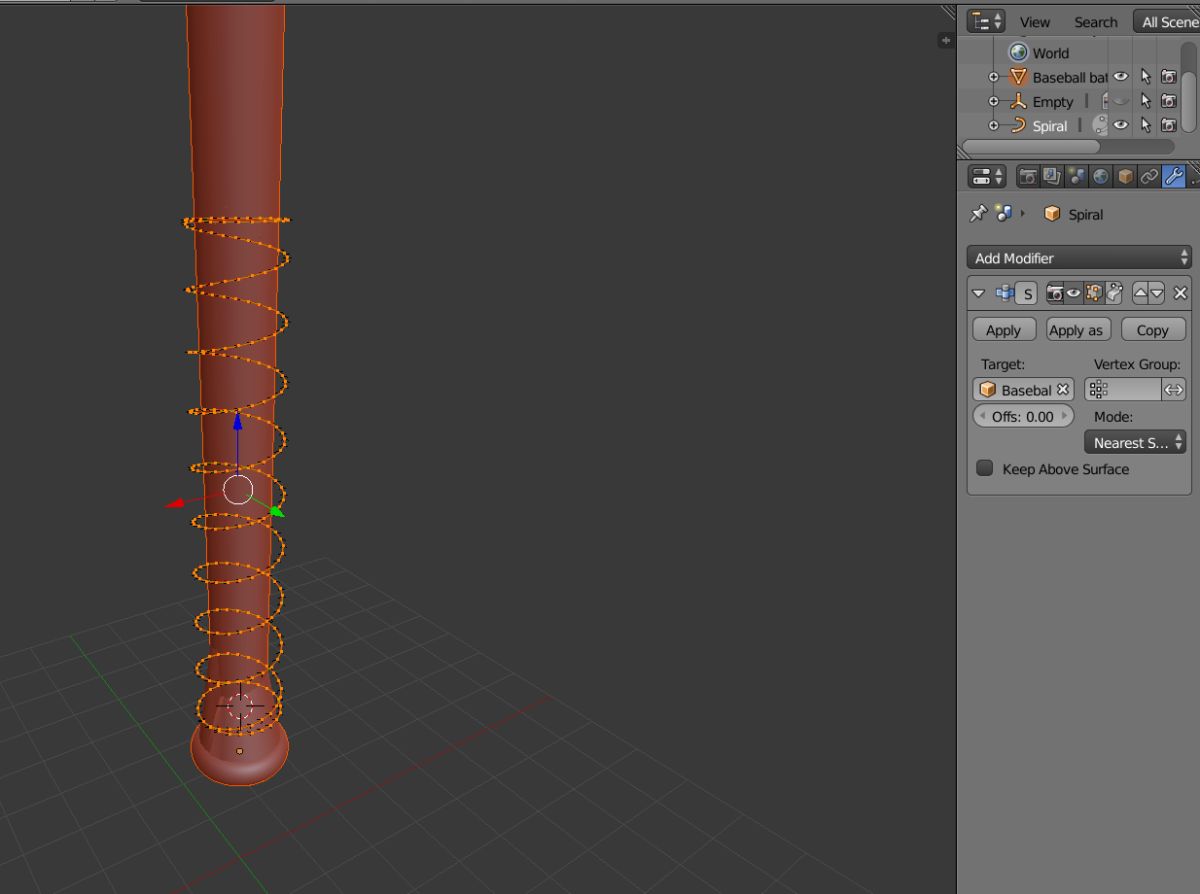The height and width of the screenshot is (894, 1200).
Task: Click the Apply button
Action: pos(1004,330)
